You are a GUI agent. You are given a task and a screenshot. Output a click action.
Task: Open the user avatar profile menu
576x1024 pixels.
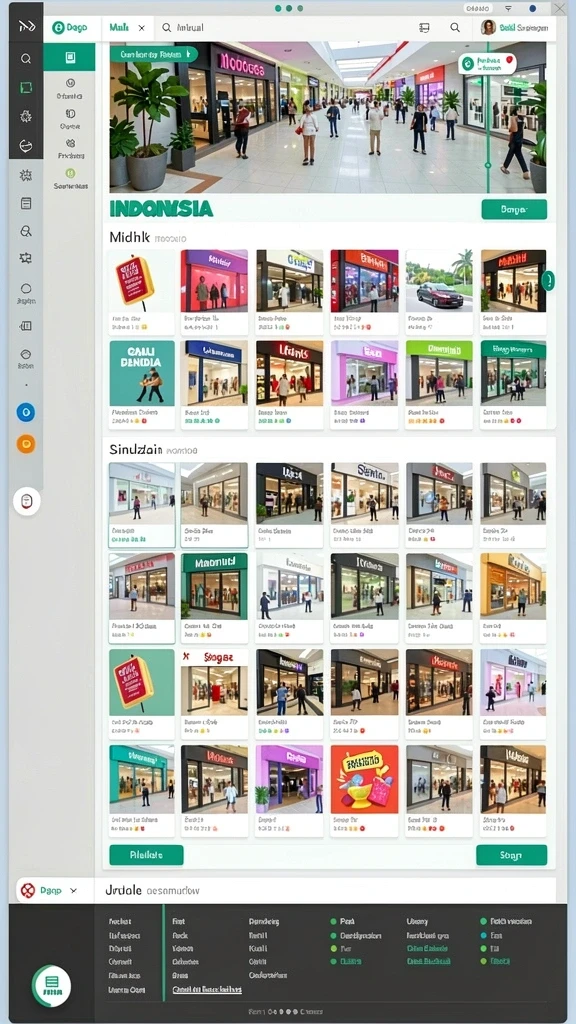click(488, 27)
